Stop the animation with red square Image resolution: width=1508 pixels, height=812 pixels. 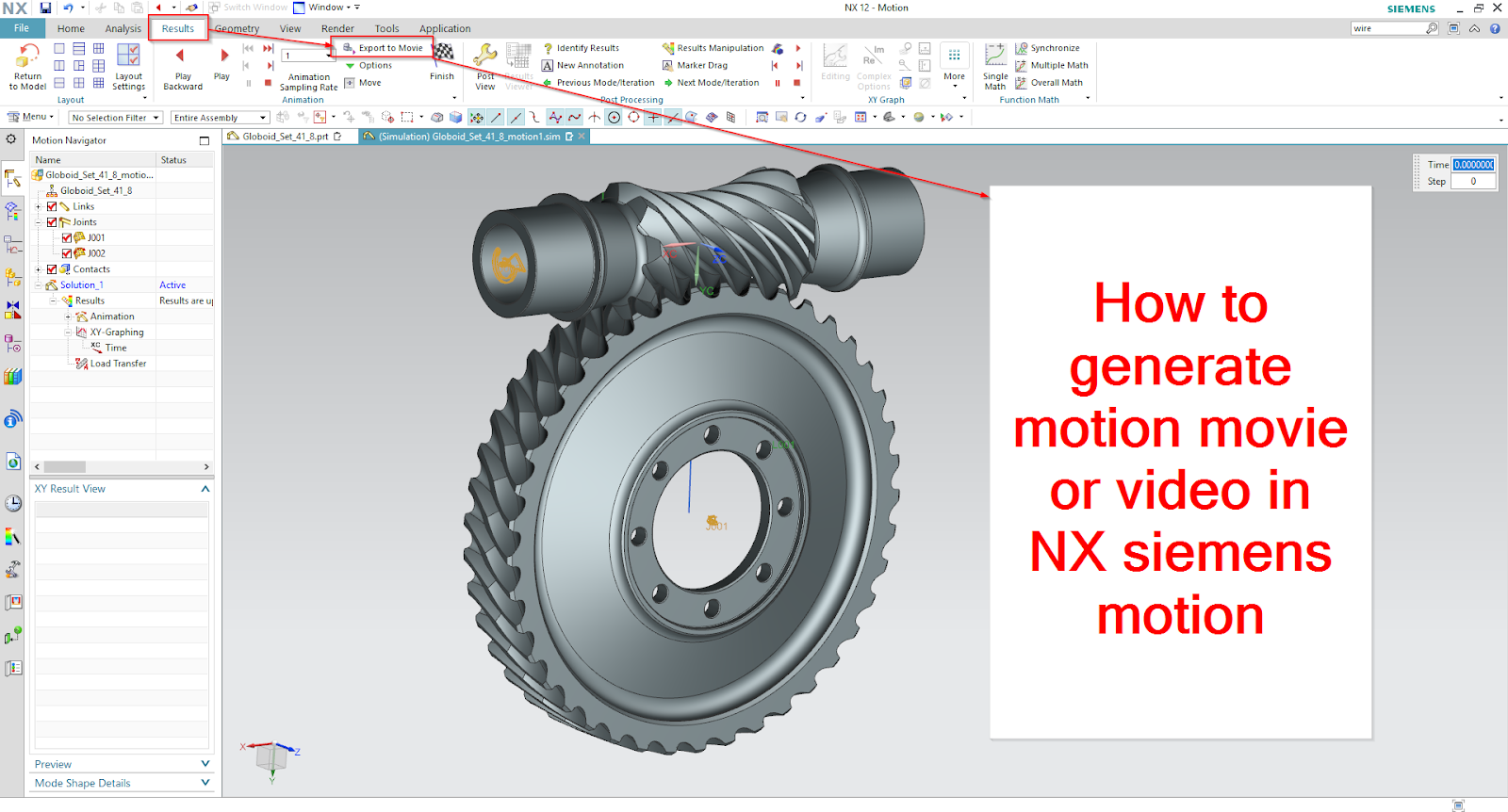[268, 83]
